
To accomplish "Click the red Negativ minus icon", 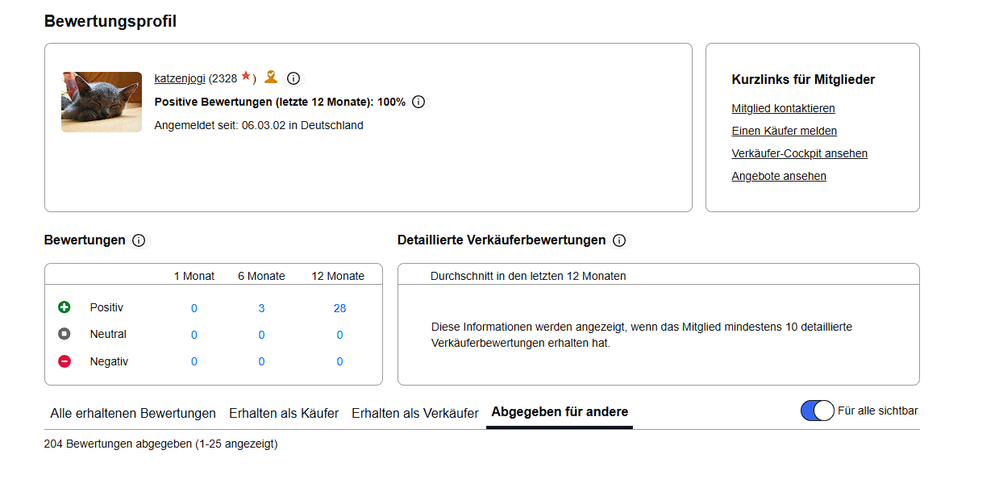I will (x=65, y=361).
